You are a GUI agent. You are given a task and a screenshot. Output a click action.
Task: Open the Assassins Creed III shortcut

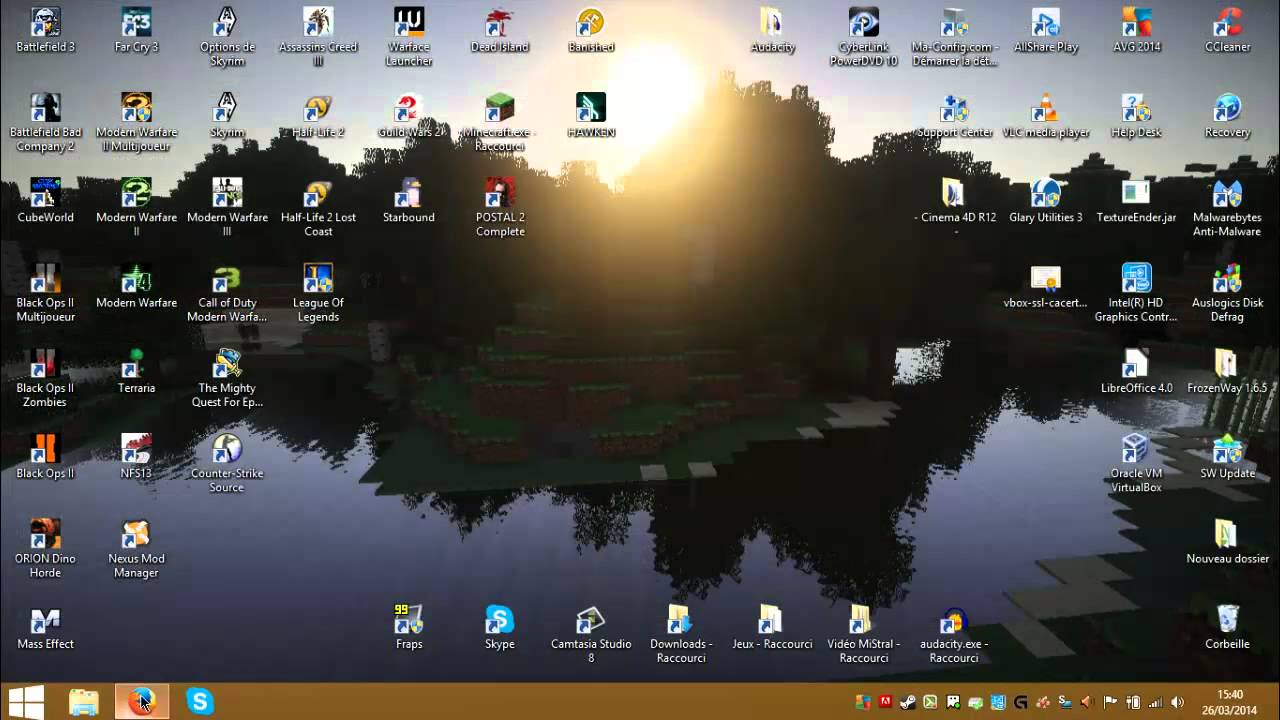[318, 22]
